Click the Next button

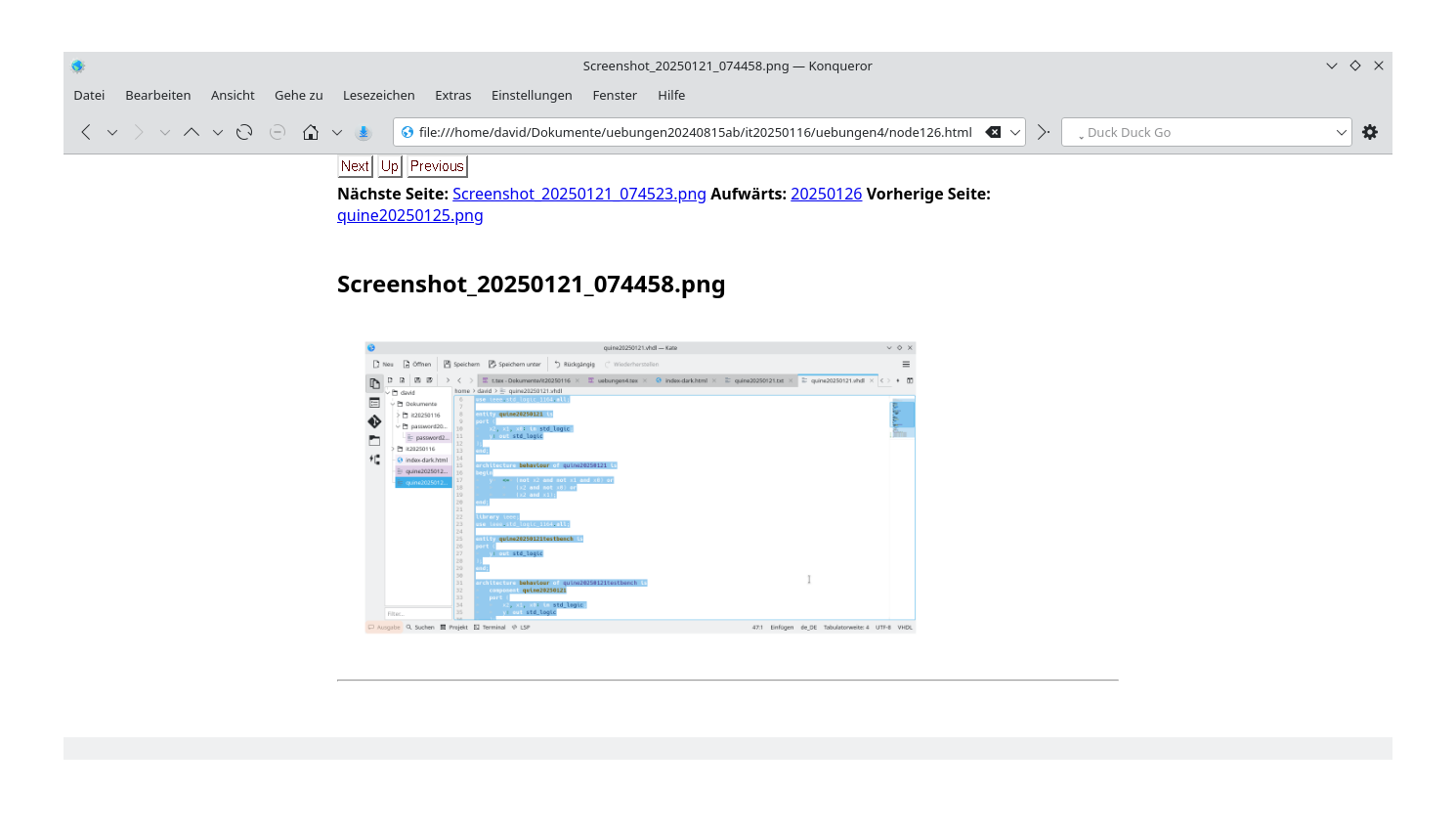pos(355,165)
